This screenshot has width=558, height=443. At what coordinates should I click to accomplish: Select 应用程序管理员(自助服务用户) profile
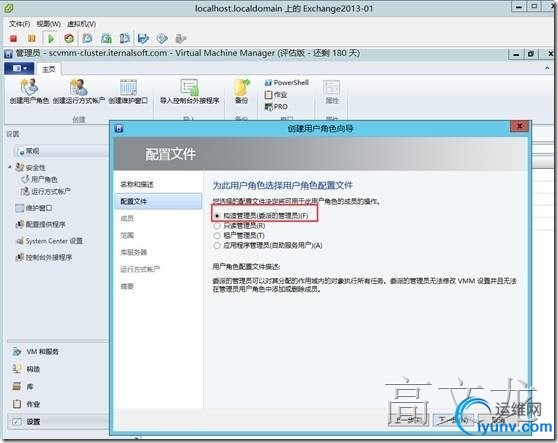(x=268, y=246)
